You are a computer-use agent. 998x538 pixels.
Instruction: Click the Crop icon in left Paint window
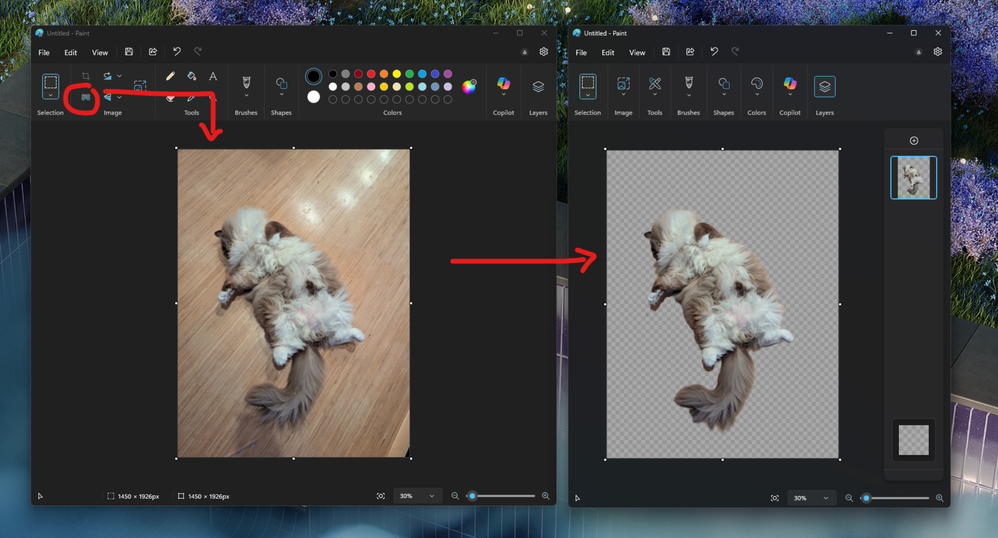coord(86,76)
